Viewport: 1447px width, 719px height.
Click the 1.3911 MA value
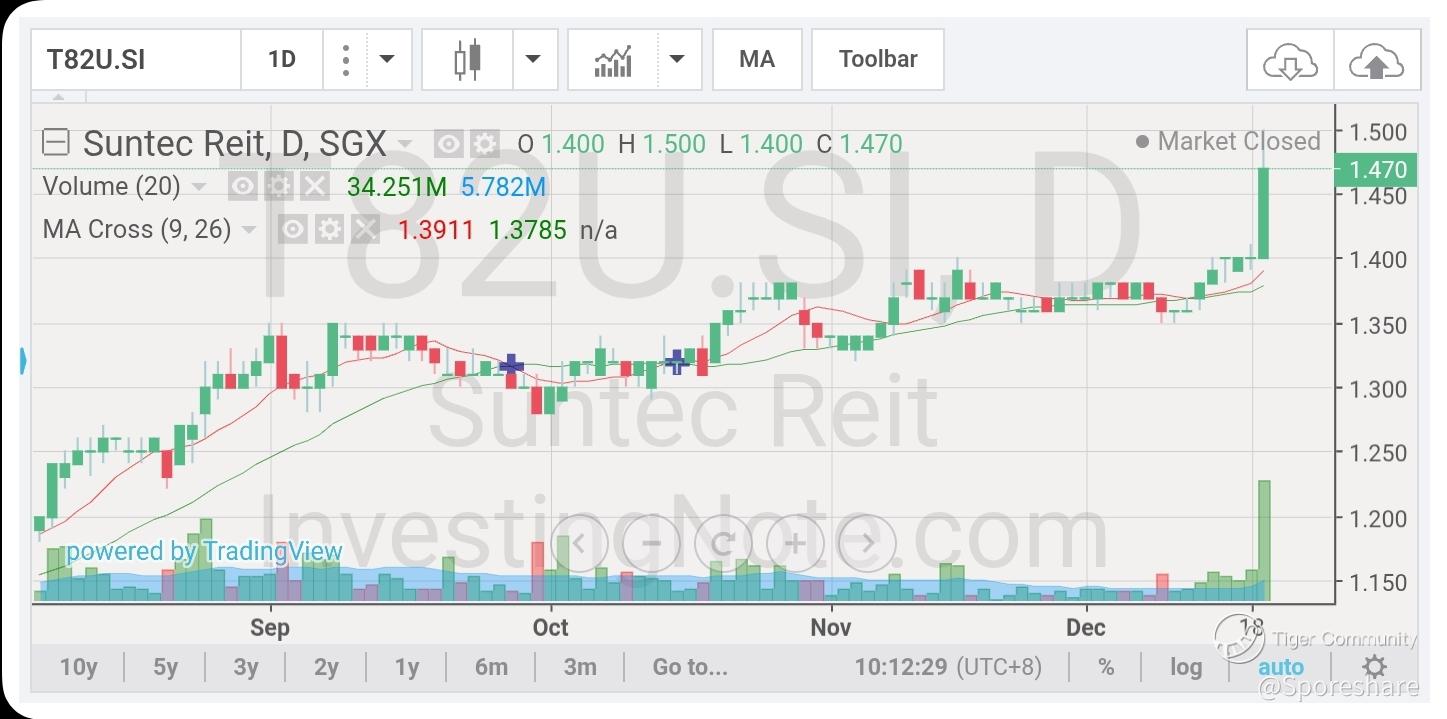(x=435, y=231)
